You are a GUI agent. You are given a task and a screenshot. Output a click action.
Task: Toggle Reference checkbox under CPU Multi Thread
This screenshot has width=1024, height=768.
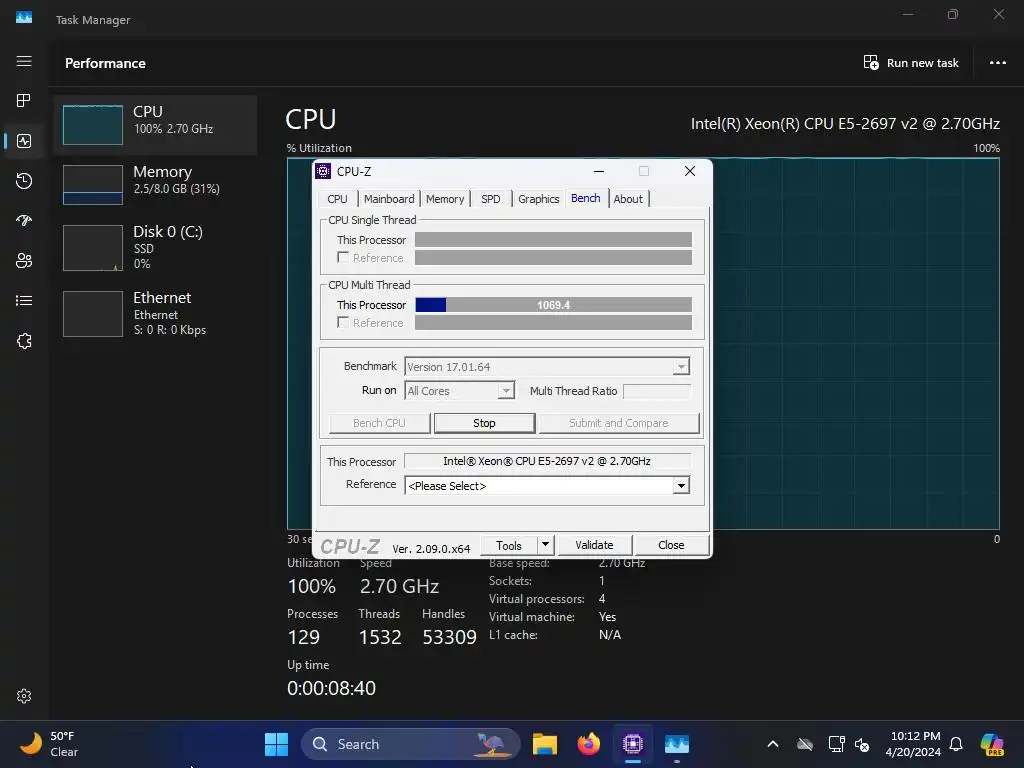[x=343, y=322]
